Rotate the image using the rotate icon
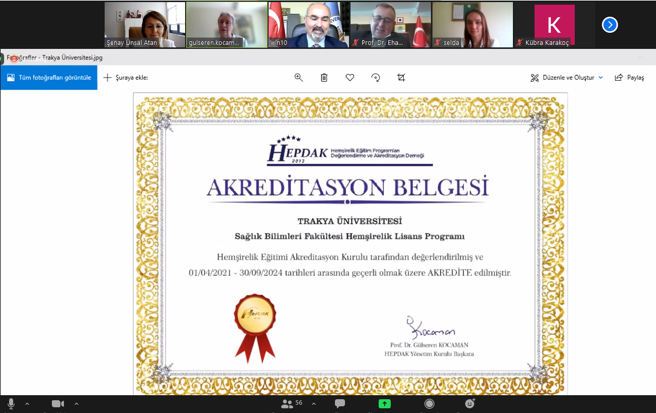 coord(376,77)
